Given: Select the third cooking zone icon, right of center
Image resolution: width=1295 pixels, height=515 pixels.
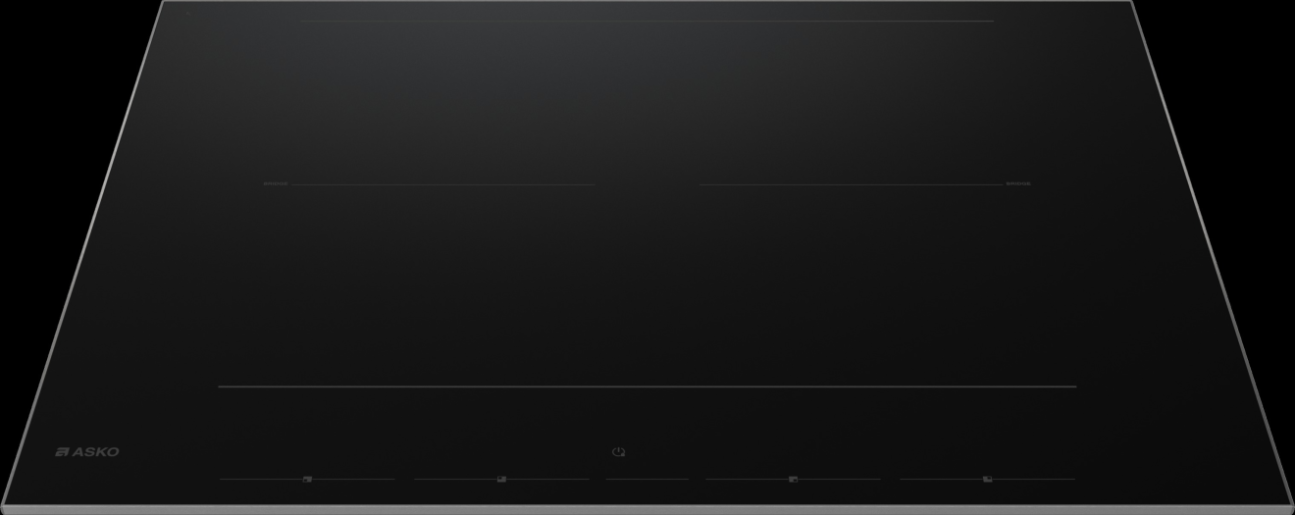Looking at the screenshot, I should click(x=793, y=480).
